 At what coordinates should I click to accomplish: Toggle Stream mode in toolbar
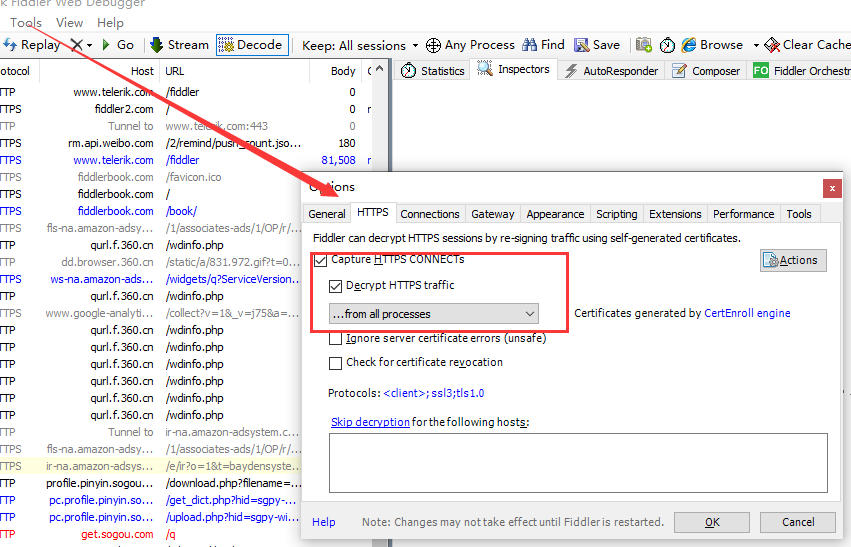(x=179, y=45)
